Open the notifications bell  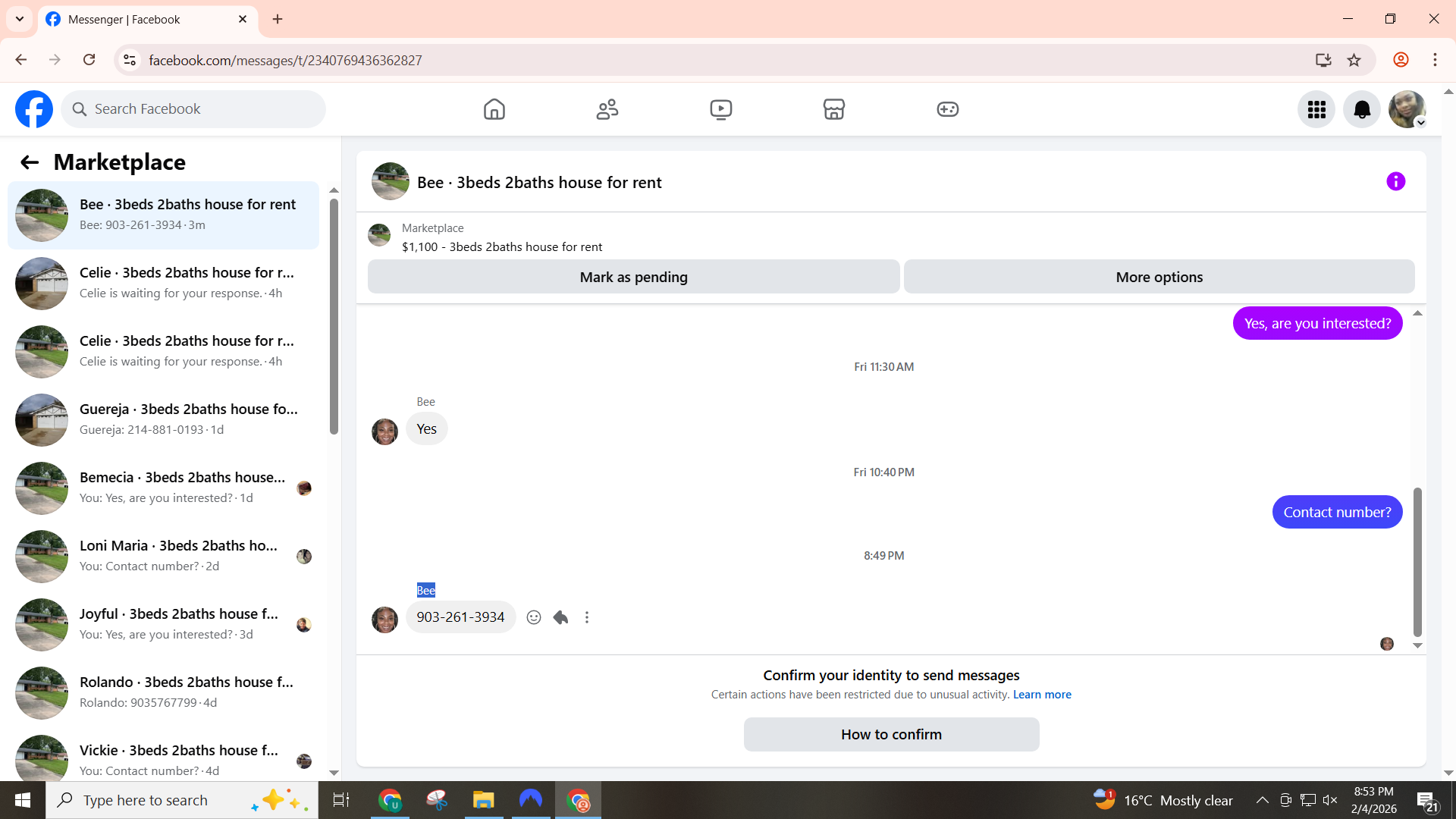point(1361,109)
